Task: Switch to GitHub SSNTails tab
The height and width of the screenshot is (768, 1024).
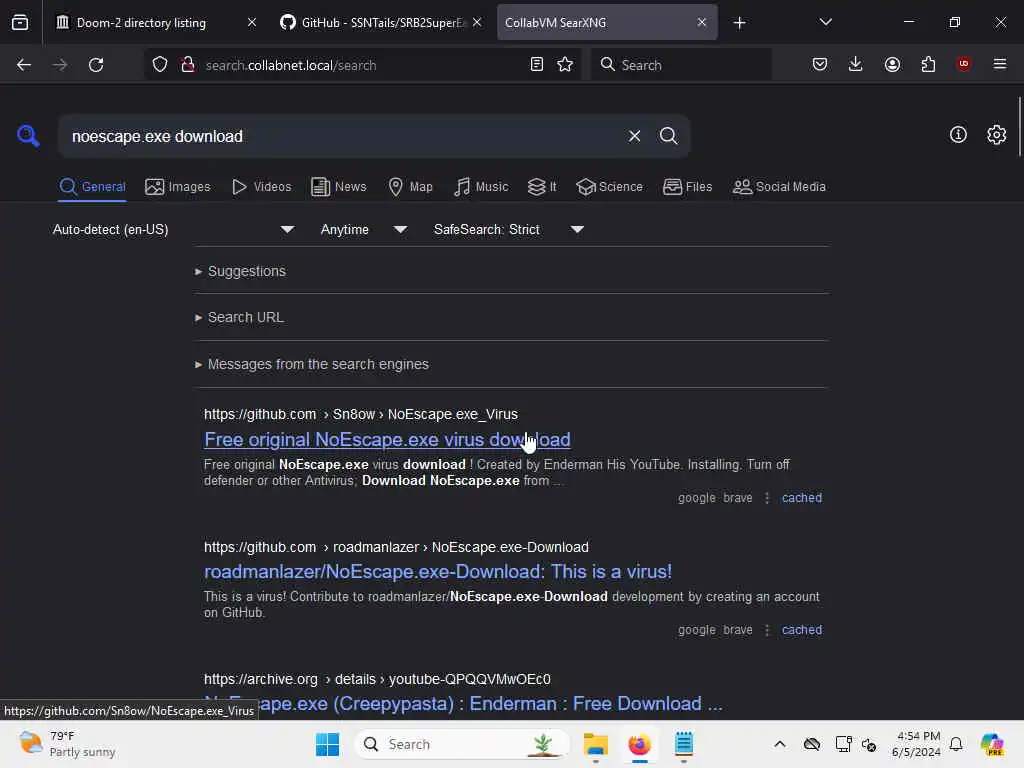Action: point(372,23)
